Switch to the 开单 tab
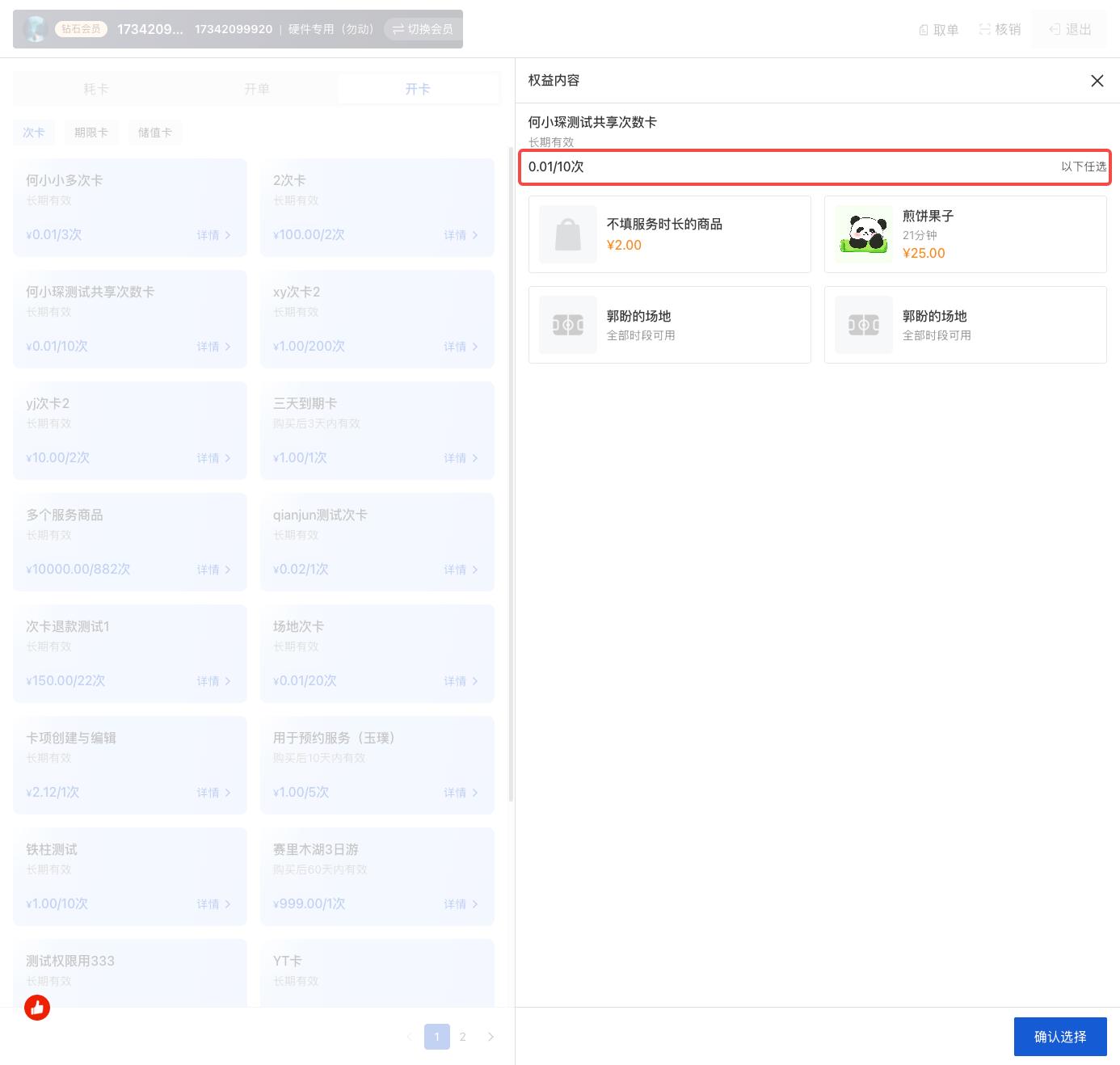The height and width of the screenshot is (1065, 1120). pyautogui.click(x=257, y=89)
